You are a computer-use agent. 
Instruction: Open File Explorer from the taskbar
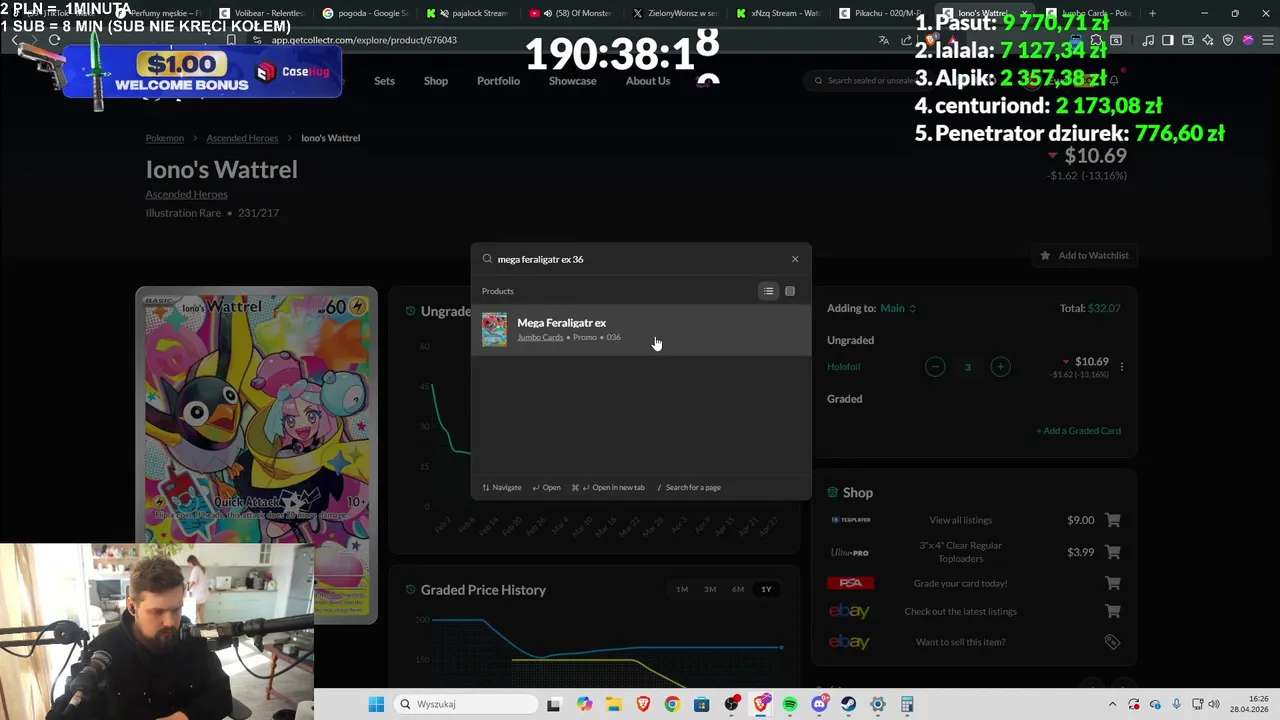point(613,704)
